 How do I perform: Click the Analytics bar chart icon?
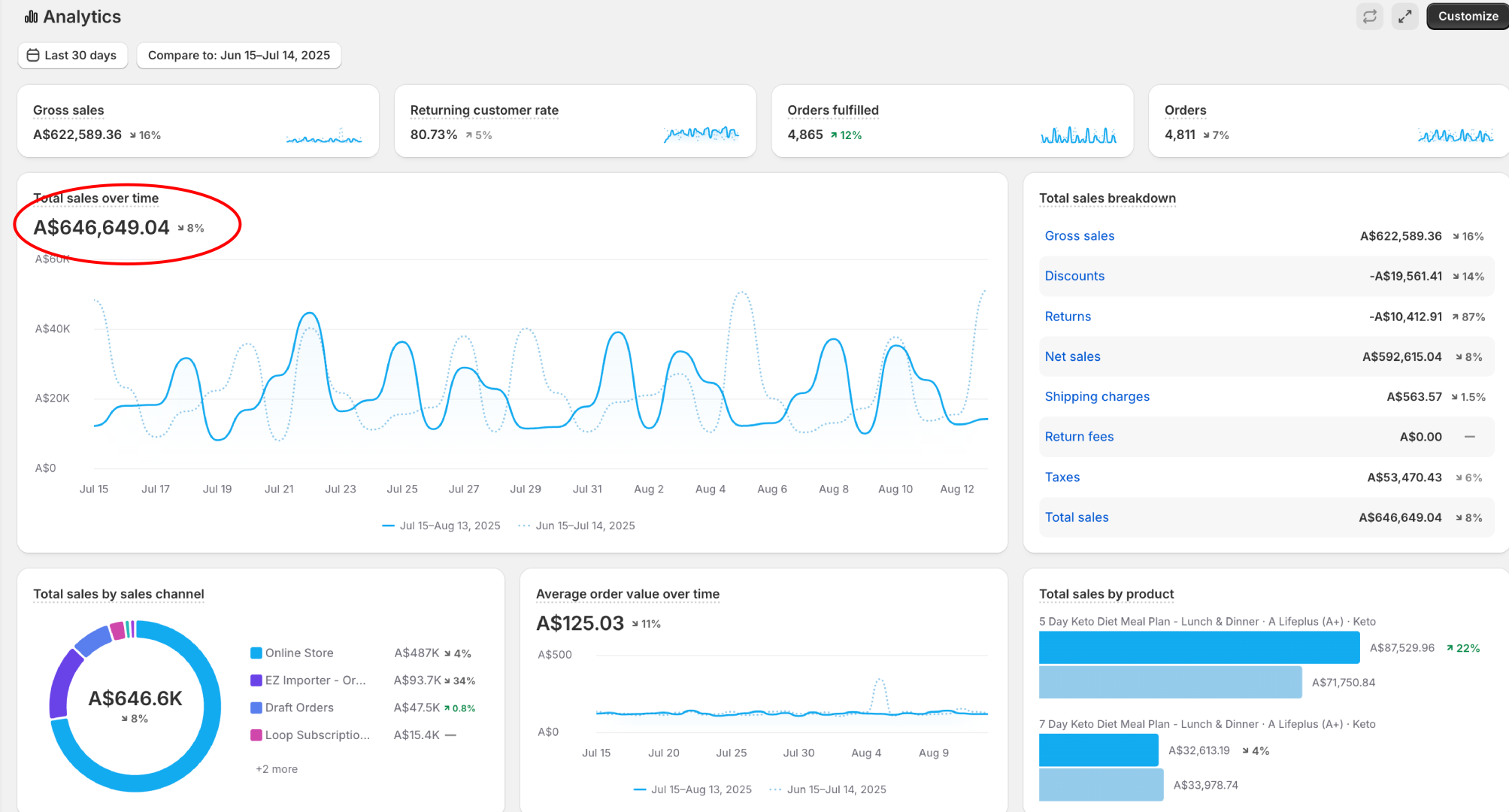point(31,17)
